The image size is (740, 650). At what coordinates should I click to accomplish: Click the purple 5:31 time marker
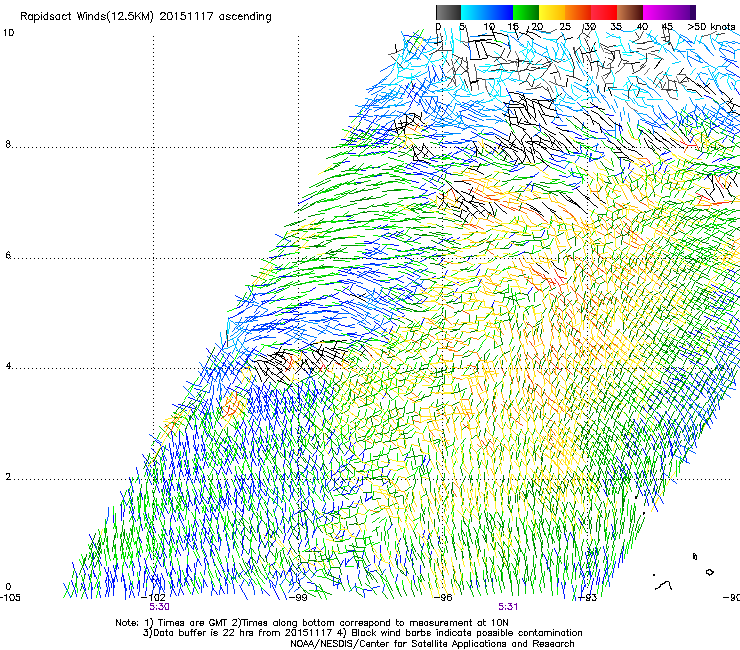[508, 607]
